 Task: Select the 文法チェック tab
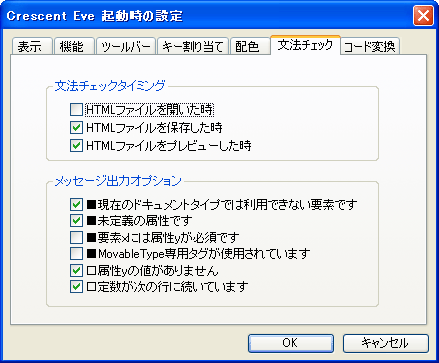pyautogui.click(x=305, y=45)
